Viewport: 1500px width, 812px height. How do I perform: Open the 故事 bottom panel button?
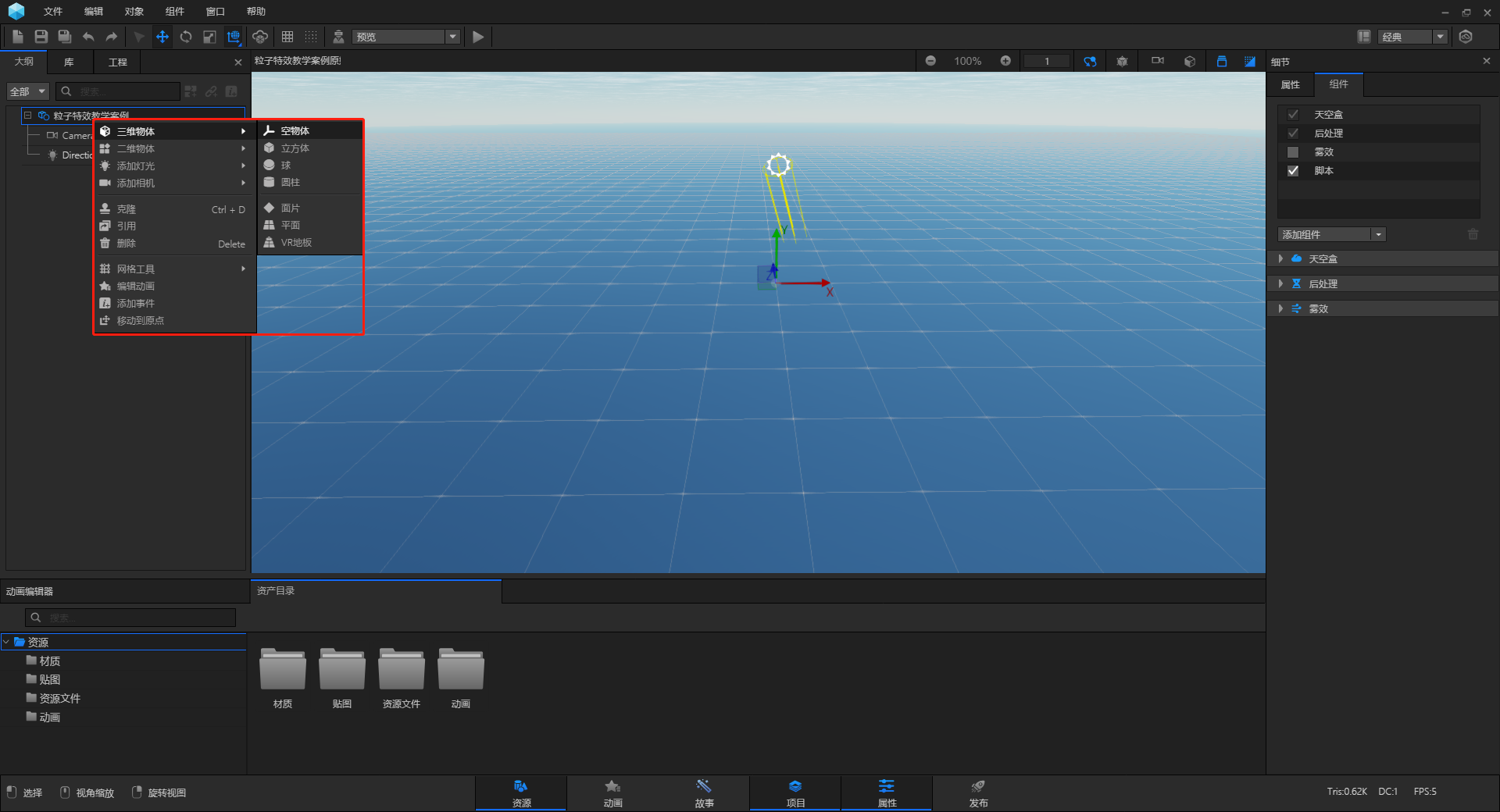click(704, 793)
